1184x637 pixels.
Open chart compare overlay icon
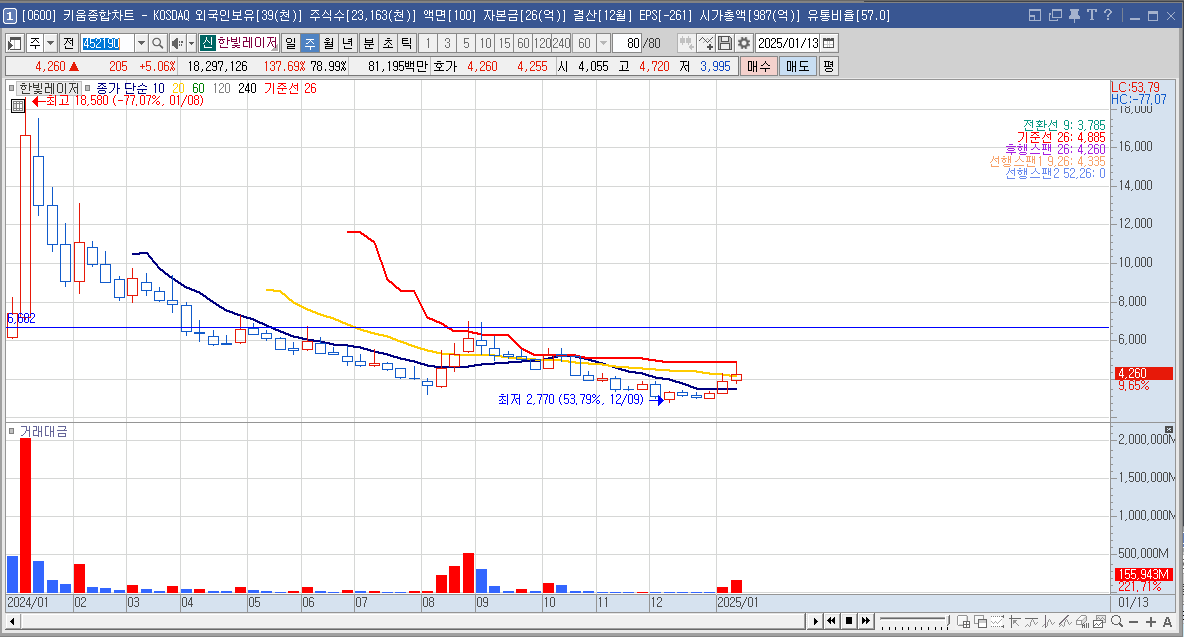pos(686,43)
